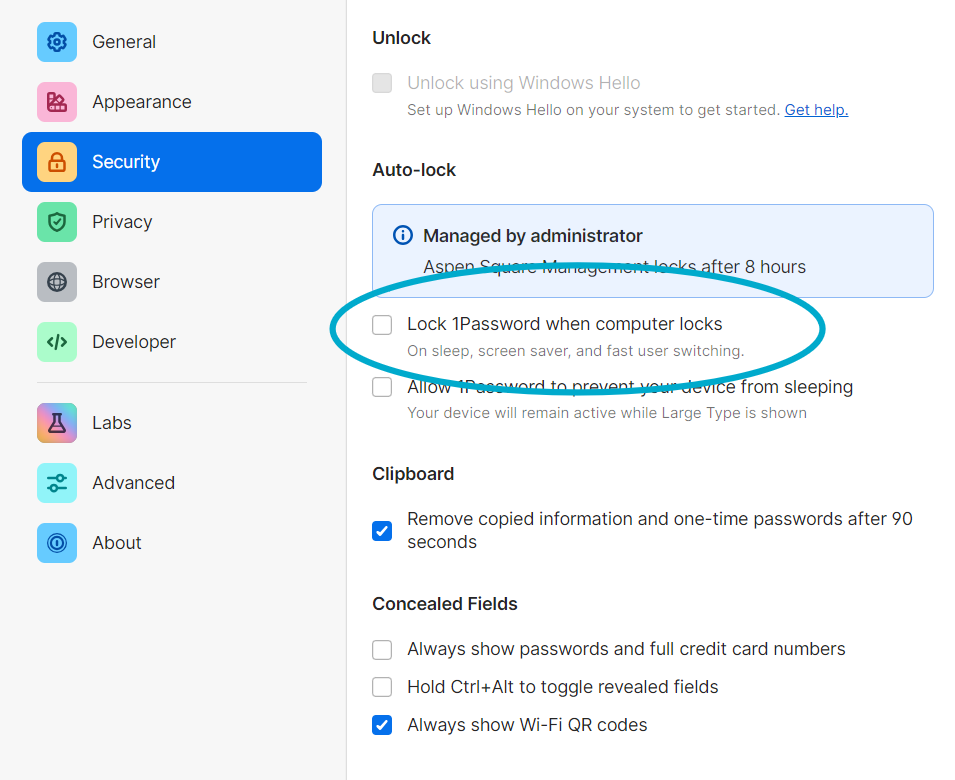Open the Get help link
Image resolution: width=955 pixels, height=780 pixels.
point(816,110)
